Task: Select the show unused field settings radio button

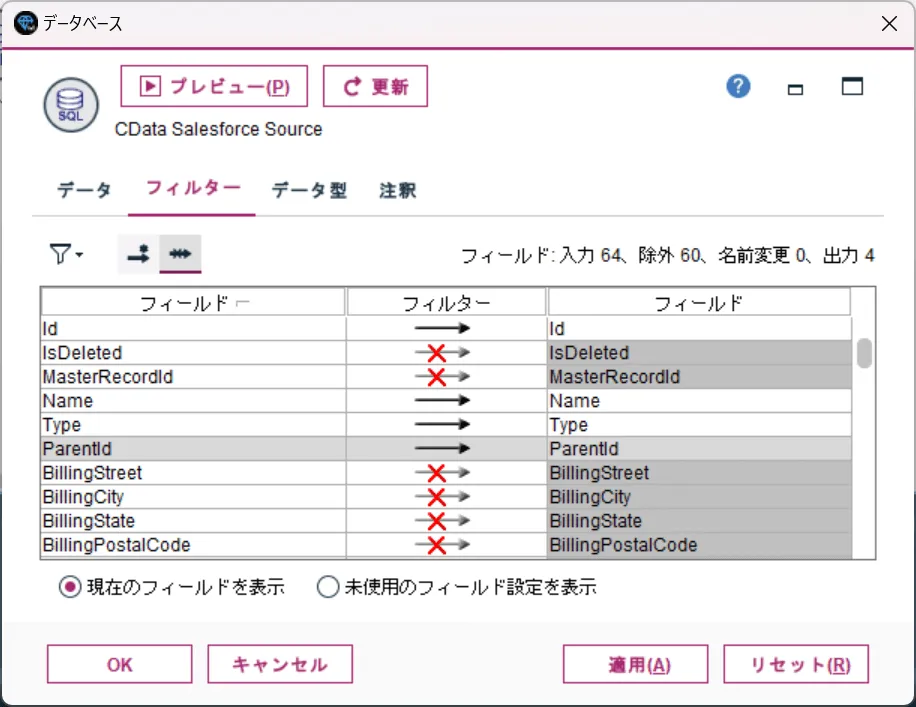Action: [x=328, y=587]
